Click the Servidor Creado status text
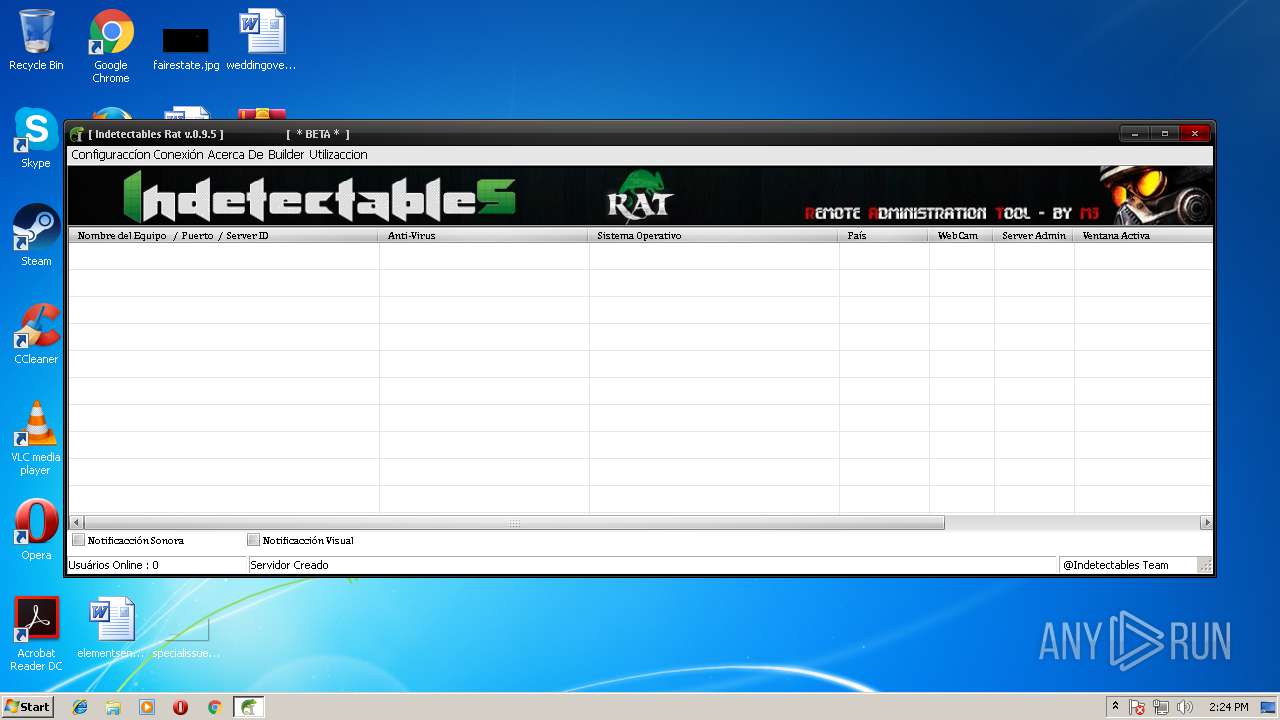Viewport: 1280px width, 720px height. tap(289, 565)
